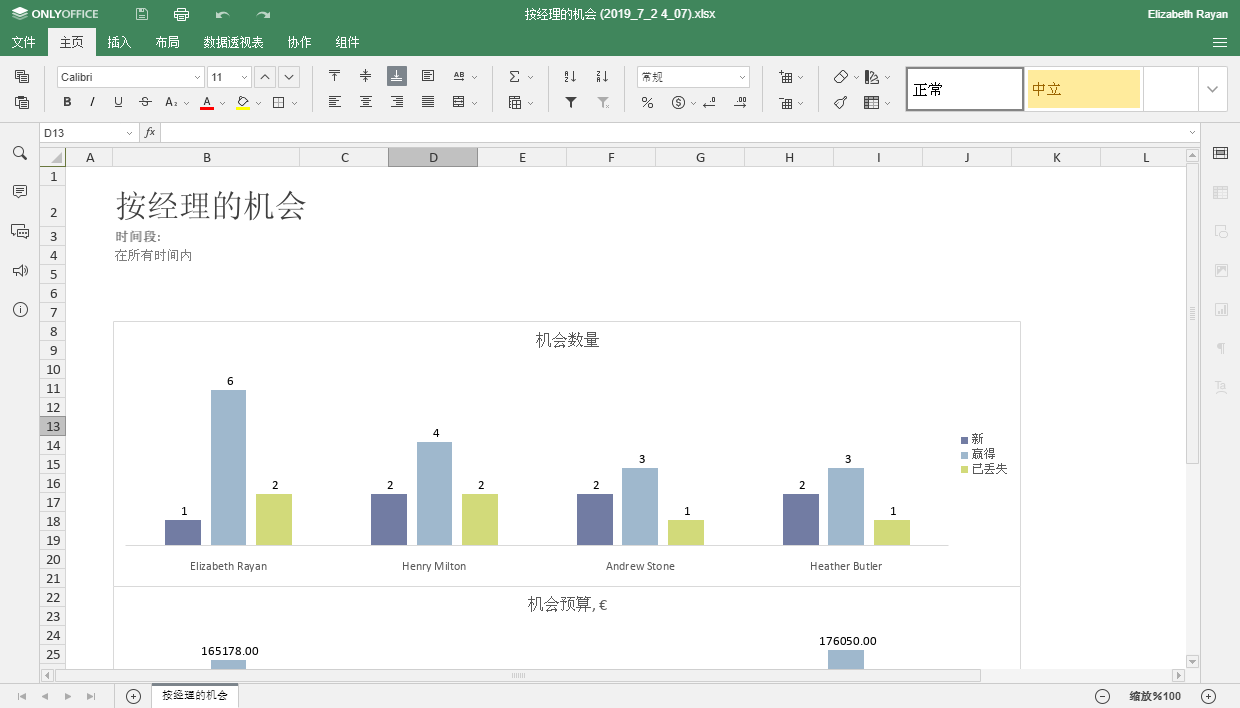
Task: Click the save icon in title bar
Action: tap(142, 14)
